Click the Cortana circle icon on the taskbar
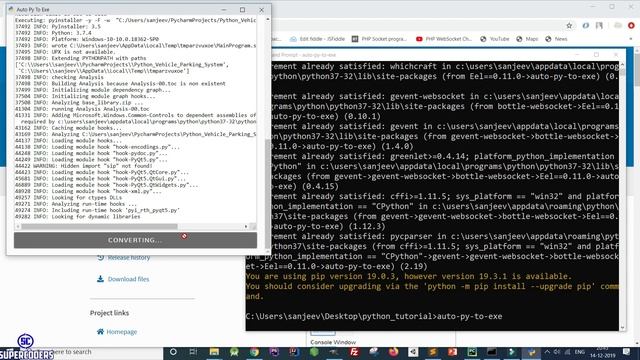This screenshot has height=360, width=640. click(173, 352)
